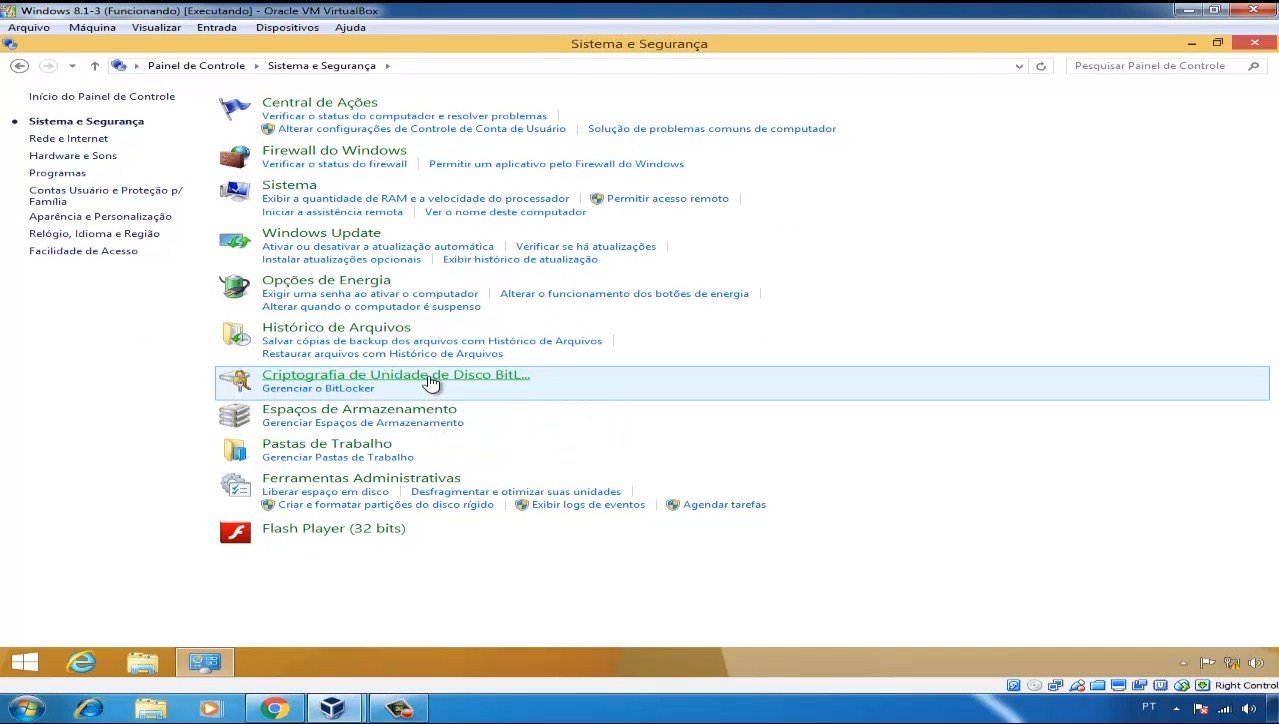The height and width of the screenshot is (724, 1279).
Task: Go up one level with the up arrow
Action: click(x=95, y=66)
